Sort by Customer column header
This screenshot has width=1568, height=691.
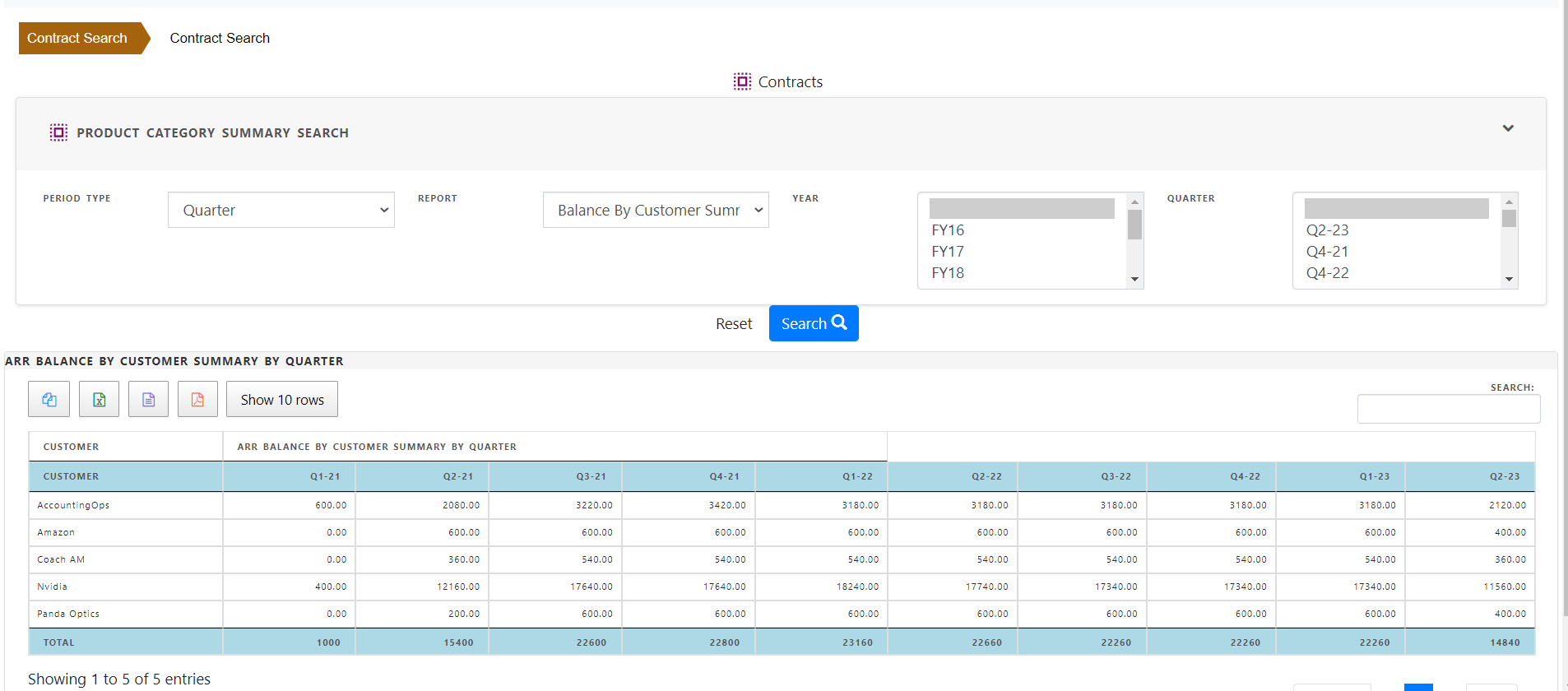(126, 476)
